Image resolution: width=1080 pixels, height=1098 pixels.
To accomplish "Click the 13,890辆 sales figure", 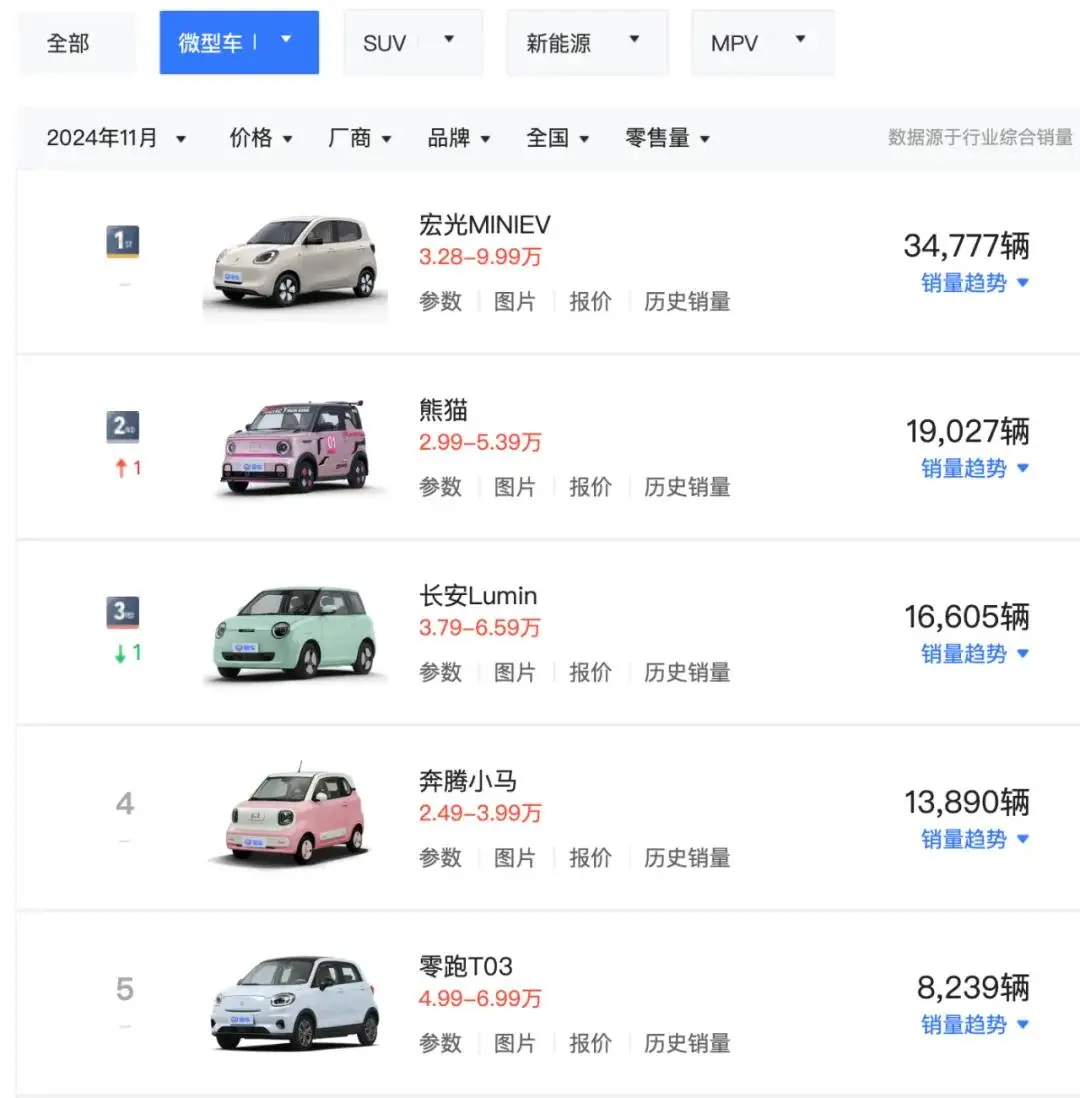I will [967, 802].
